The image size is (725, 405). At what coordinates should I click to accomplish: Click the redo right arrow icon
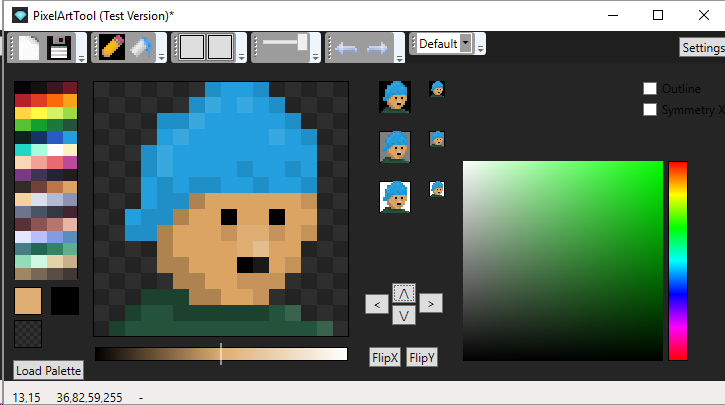point(377,48)
